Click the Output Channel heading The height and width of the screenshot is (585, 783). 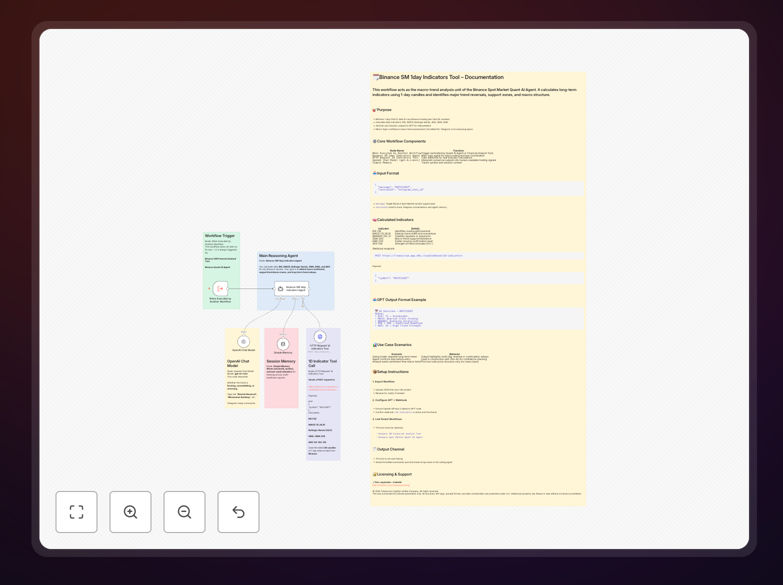coord(389,450)
